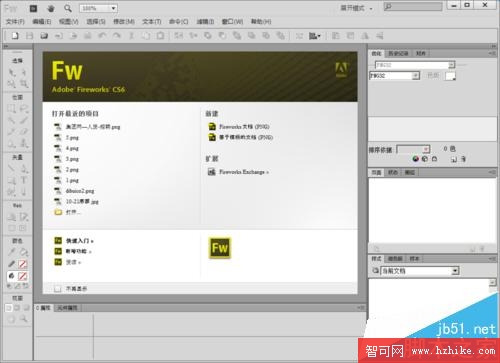The image size is (500, 363).
Task: Click the search field at top right
Action: pos(413,7)
